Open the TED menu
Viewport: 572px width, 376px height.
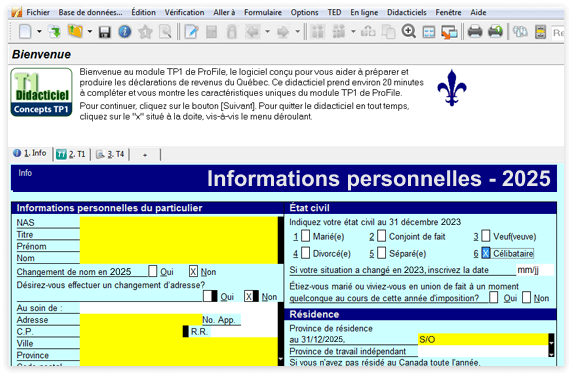(334, 12)
